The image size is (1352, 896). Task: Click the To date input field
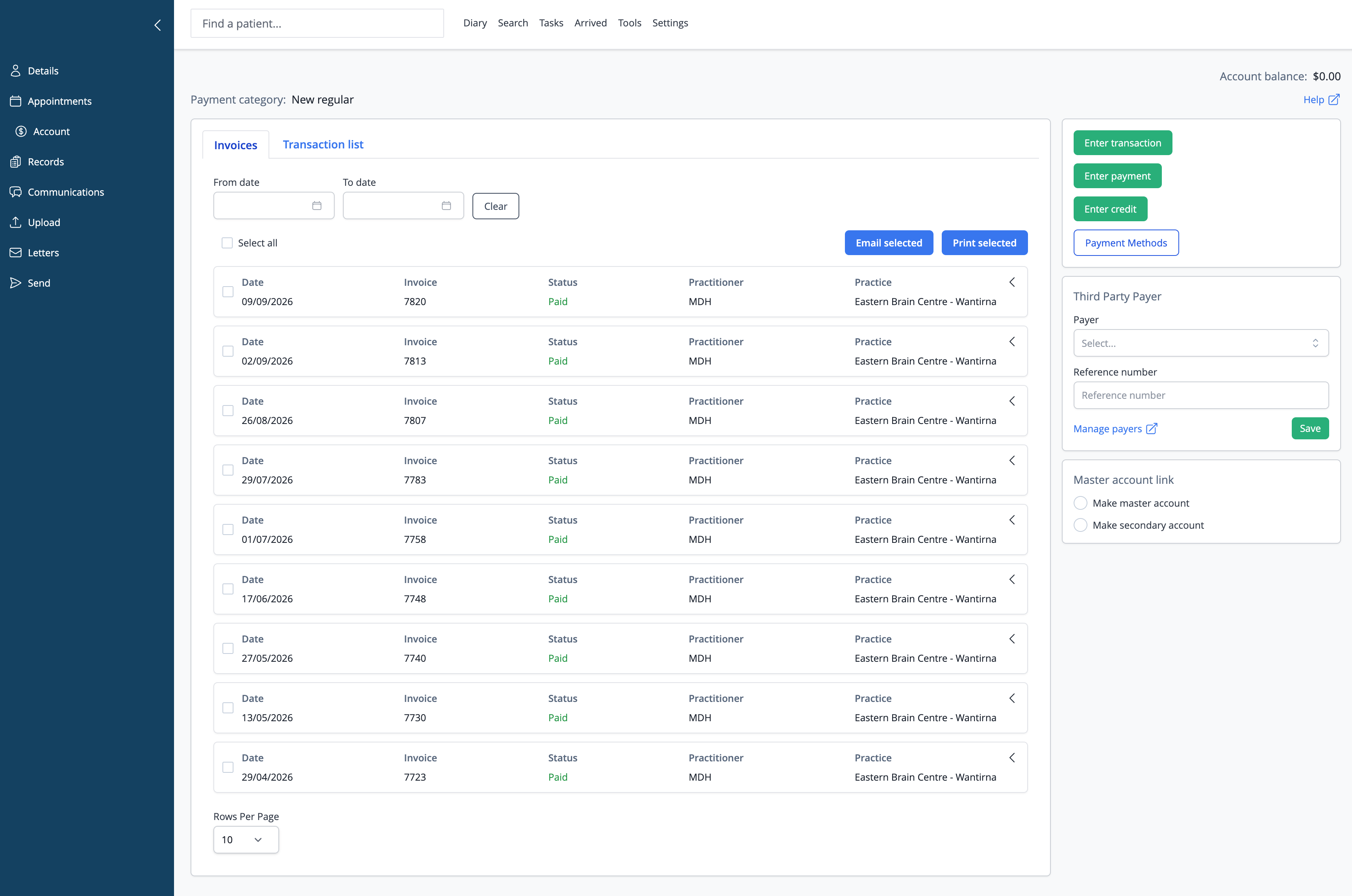coord(403,206)
